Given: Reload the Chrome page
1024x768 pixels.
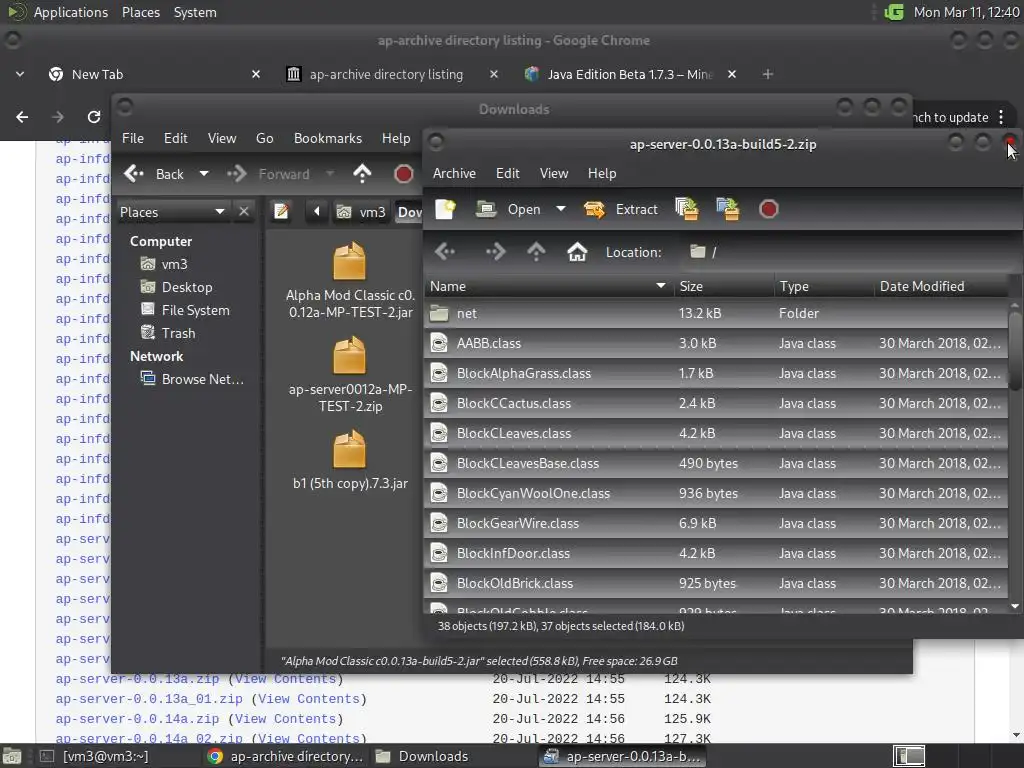Looking at the screenshot, I should tap(94, 117).
